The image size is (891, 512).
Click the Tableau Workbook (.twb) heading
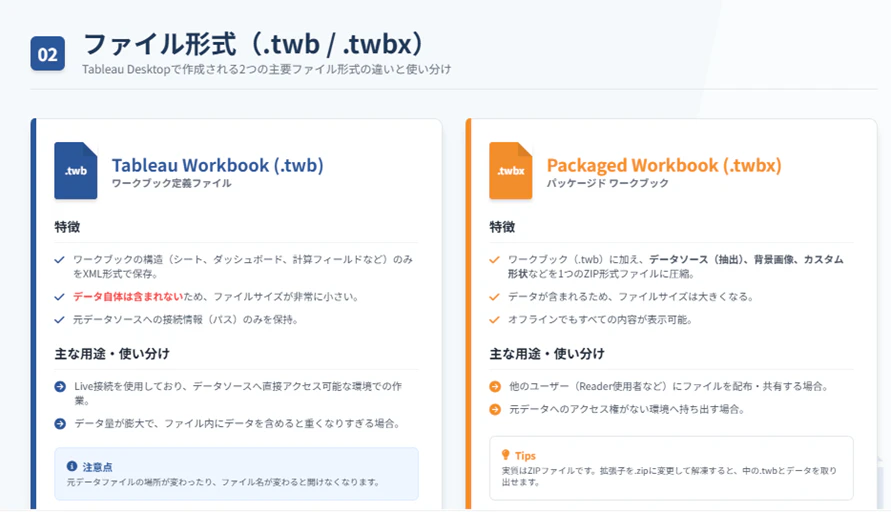pos(218,165)
